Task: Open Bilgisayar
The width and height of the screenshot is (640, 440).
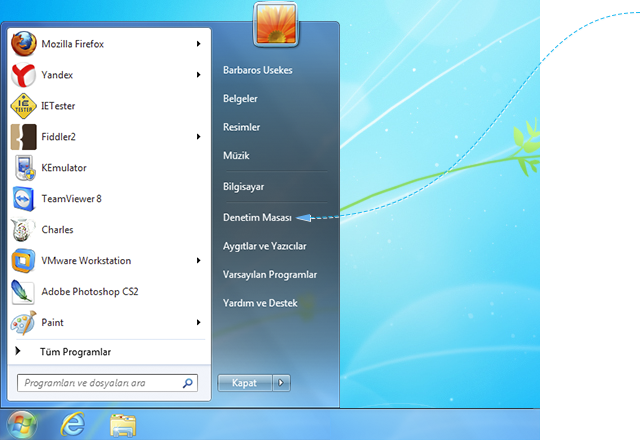Action: (243, 187)
